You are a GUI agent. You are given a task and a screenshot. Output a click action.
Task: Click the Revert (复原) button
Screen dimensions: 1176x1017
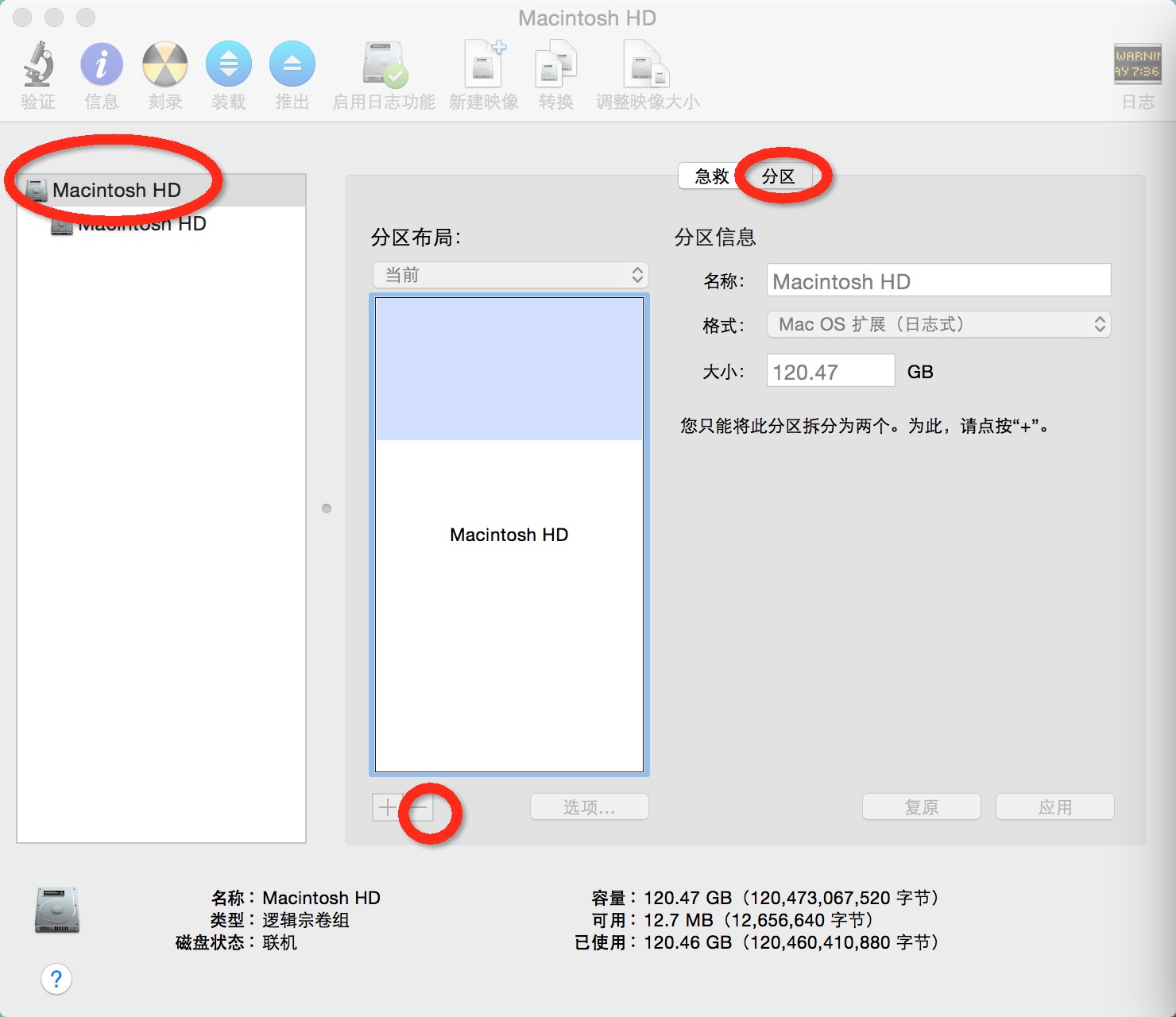click(922, 807)
